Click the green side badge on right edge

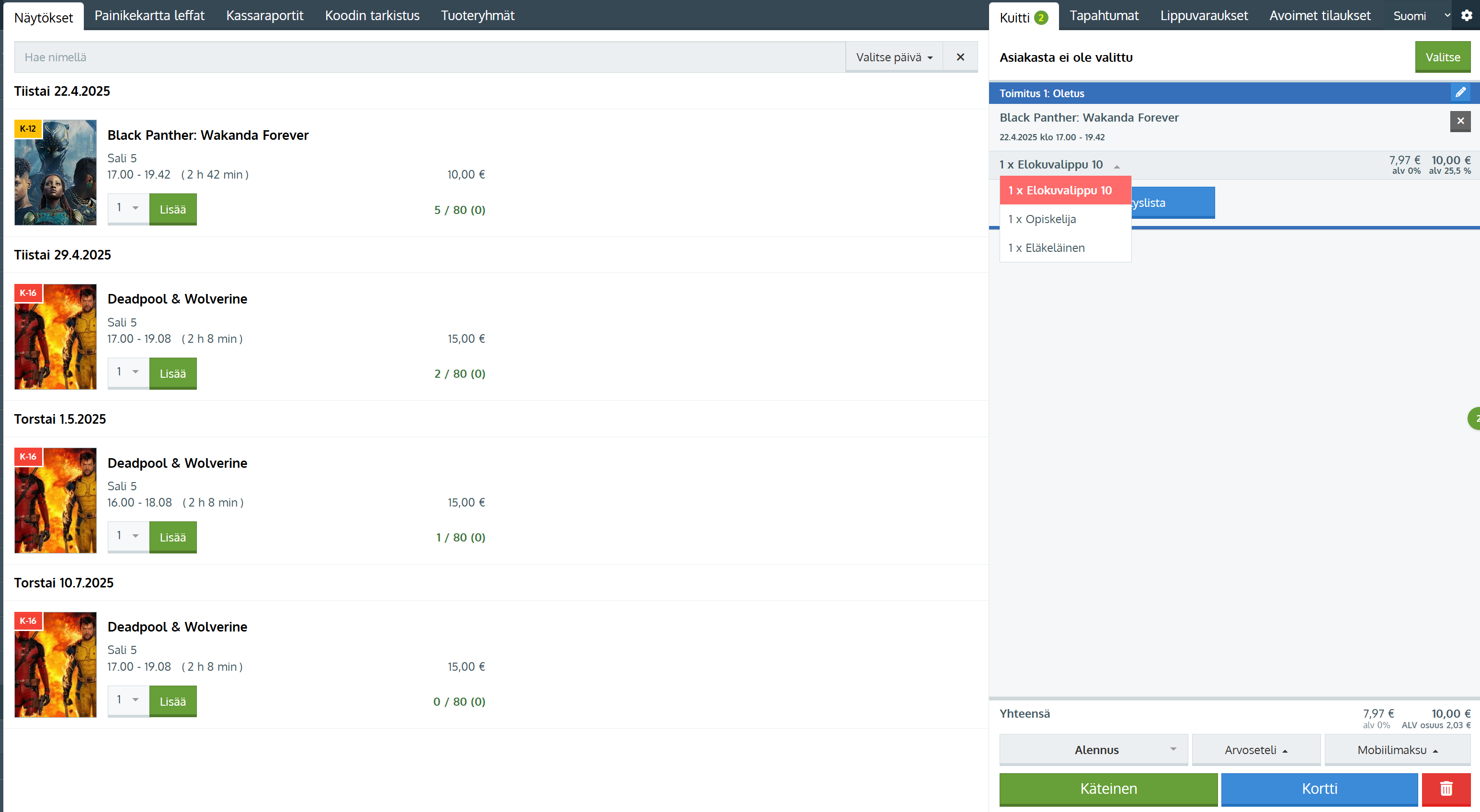(x=1475, y=418)
